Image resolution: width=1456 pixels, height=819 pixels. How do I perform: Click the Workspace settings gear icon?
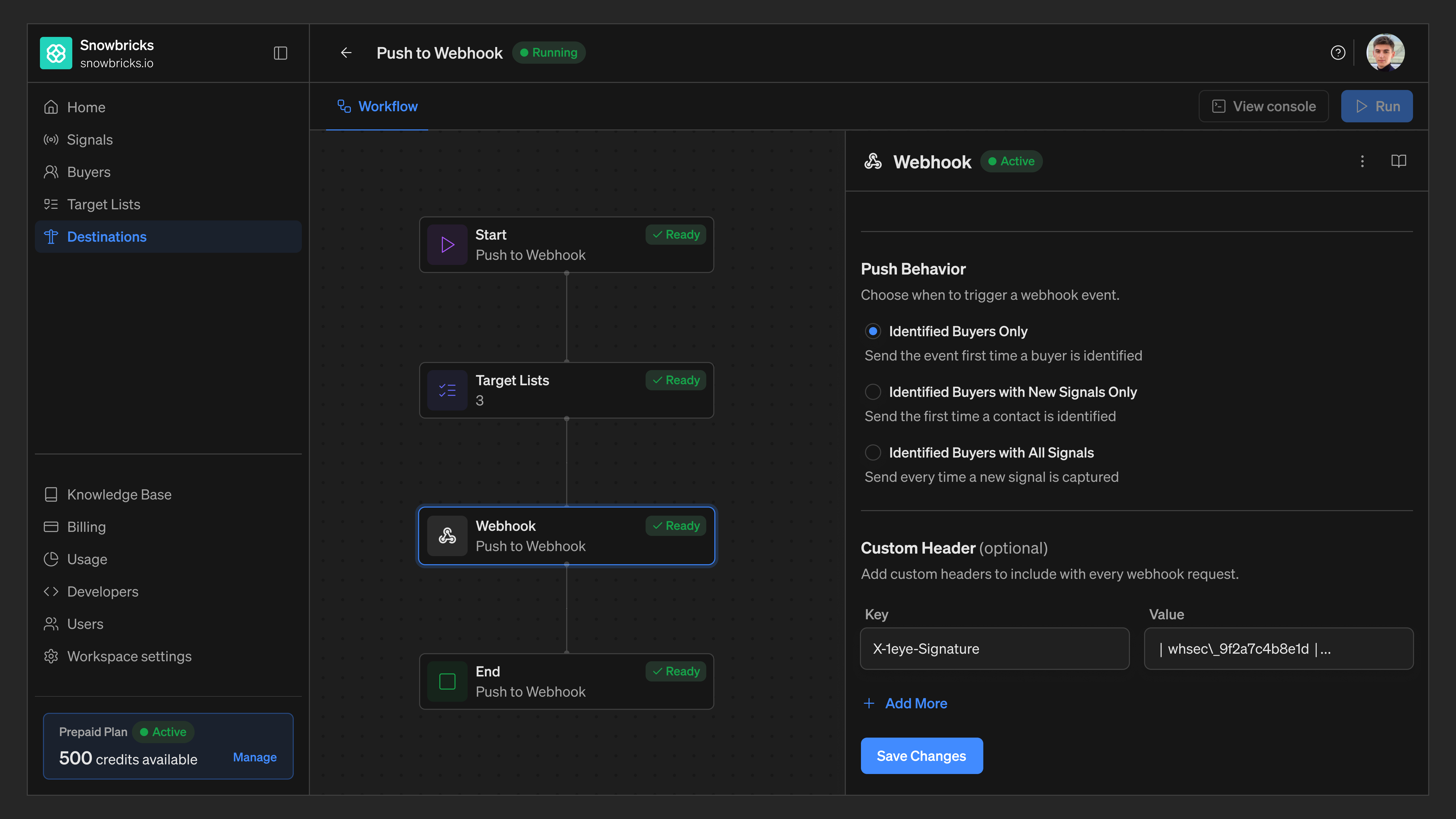pos(51,656)
